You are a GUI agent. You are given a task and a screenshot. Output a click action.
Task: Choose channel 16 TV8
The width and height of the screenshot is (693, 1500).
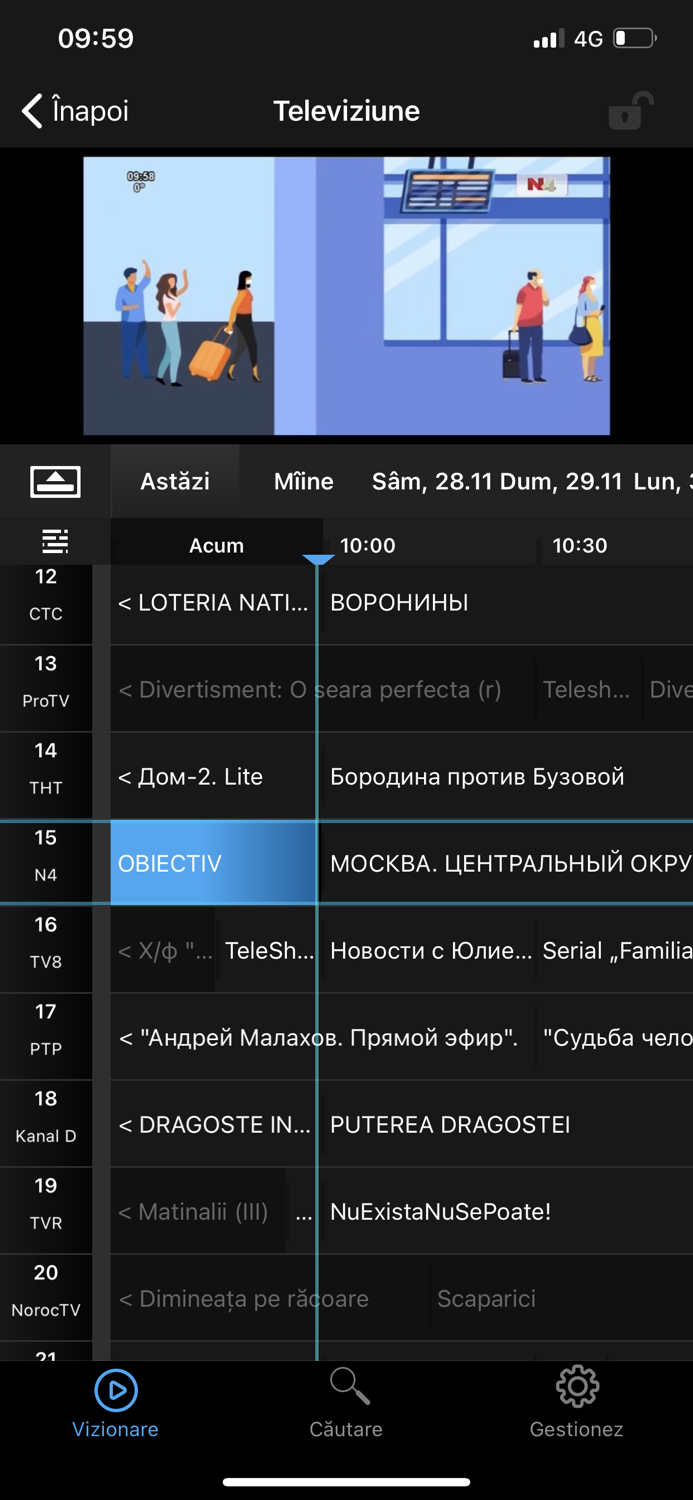(x=46, y=949)
